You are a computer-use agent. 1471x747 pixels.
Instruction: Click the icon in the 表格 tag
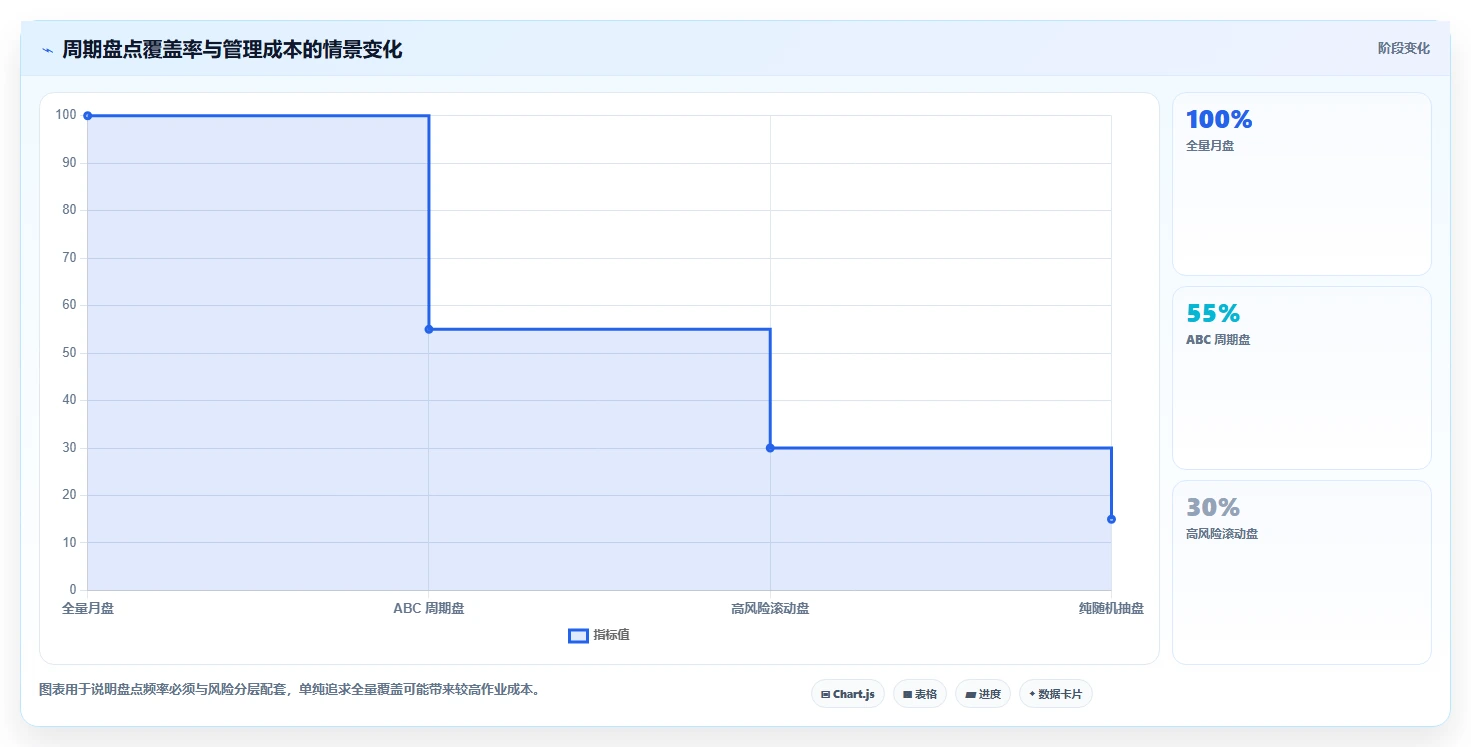pyautogui.click(x=907, y=694)
